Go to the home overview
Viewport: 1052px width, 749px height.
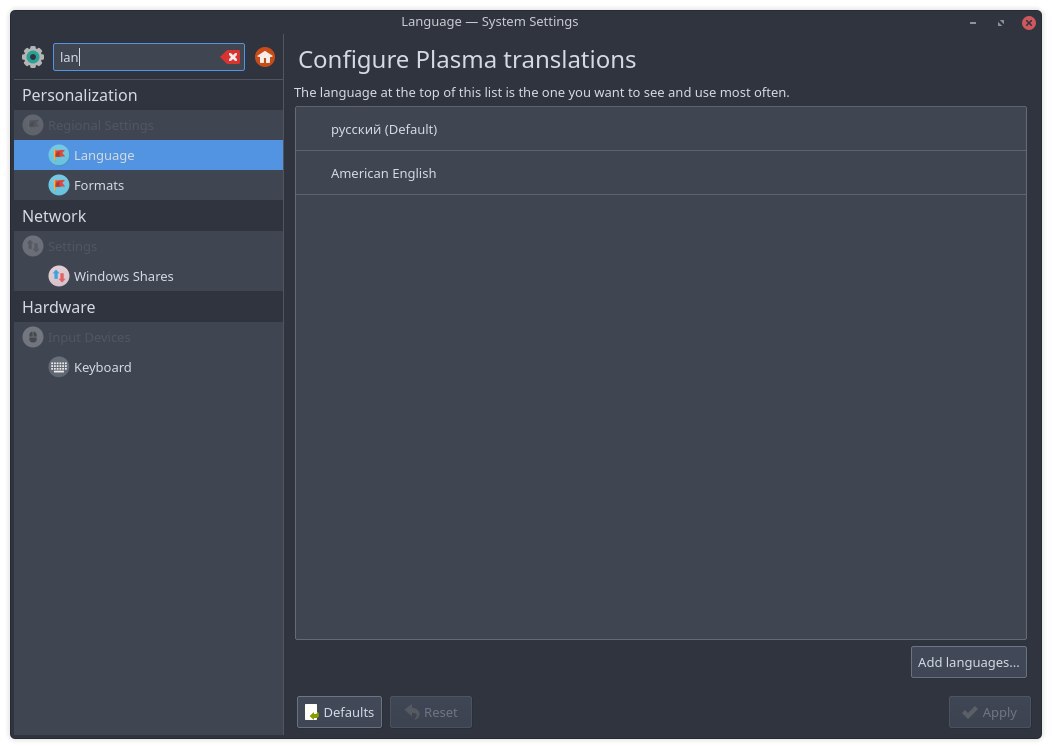pyautogui.click(x=265, y=57)
